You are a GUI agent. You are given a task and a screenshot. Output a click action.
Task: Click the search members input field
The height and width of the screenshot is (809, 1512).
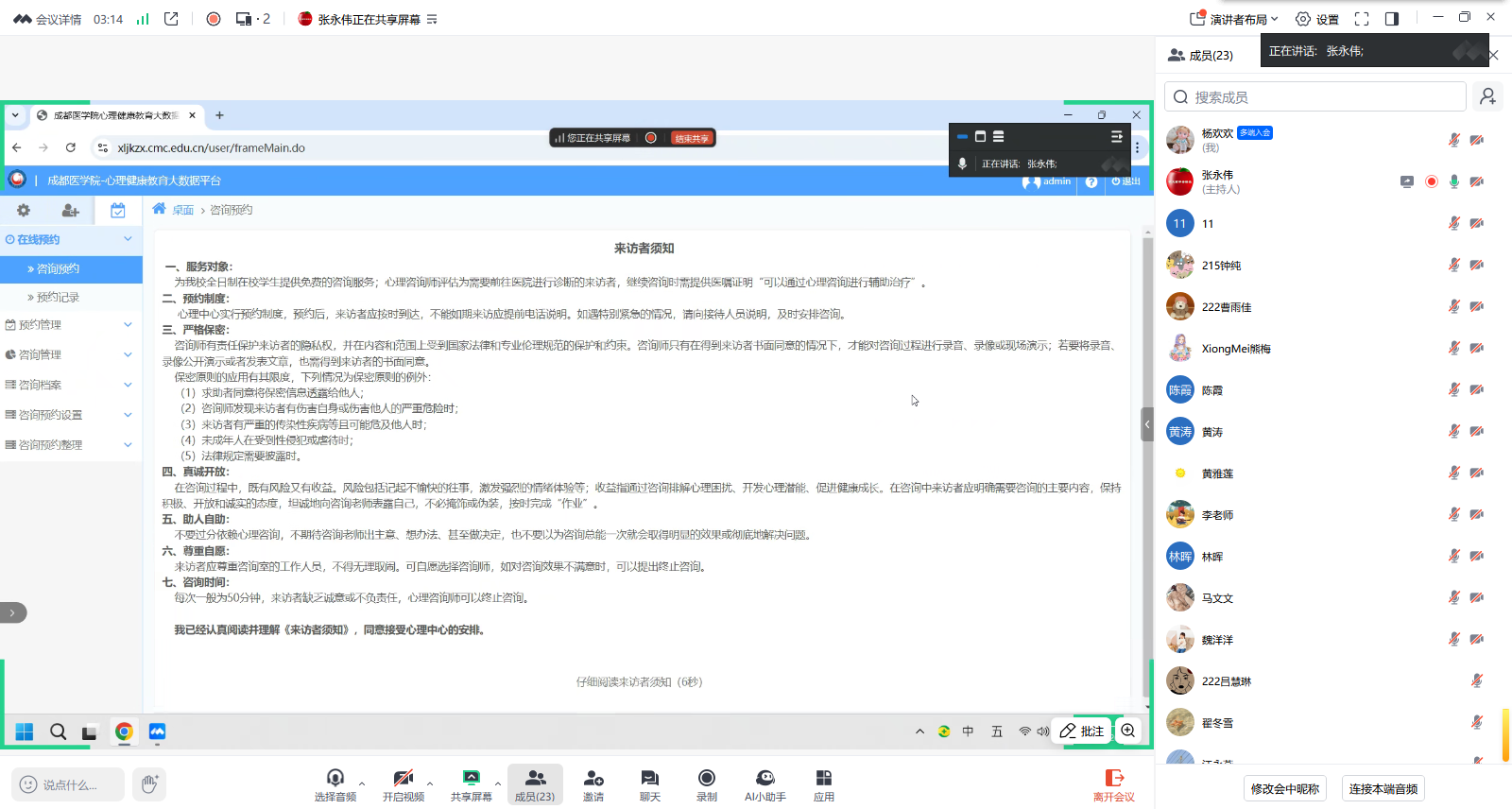click(1314, 96)
